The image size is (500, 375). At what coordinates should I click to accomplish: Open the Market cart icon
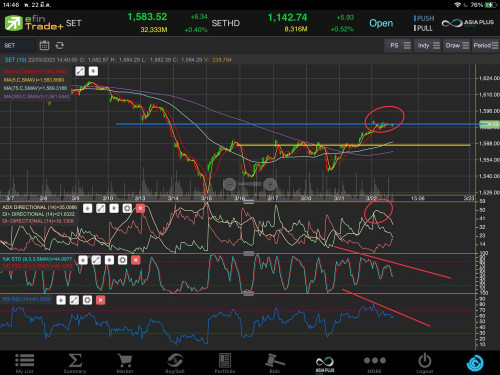tap(125, 363)
